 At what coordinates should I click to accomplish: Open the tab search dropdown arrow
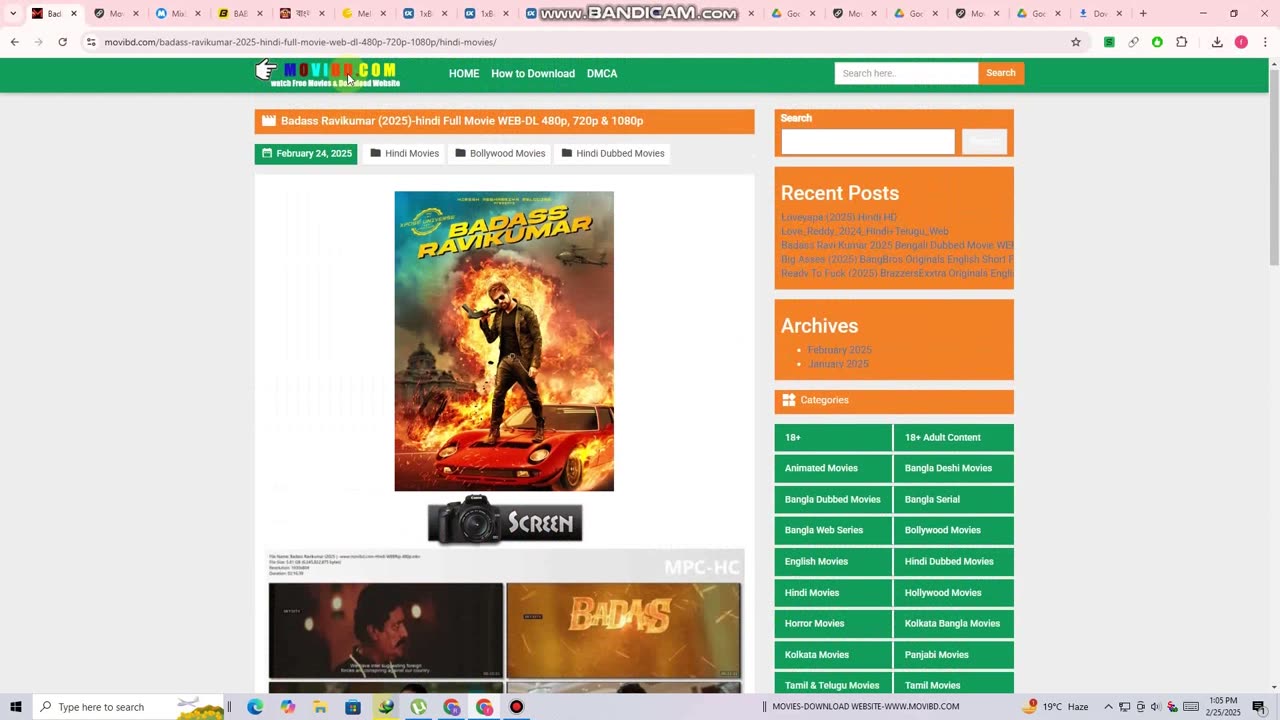(13, 13)
